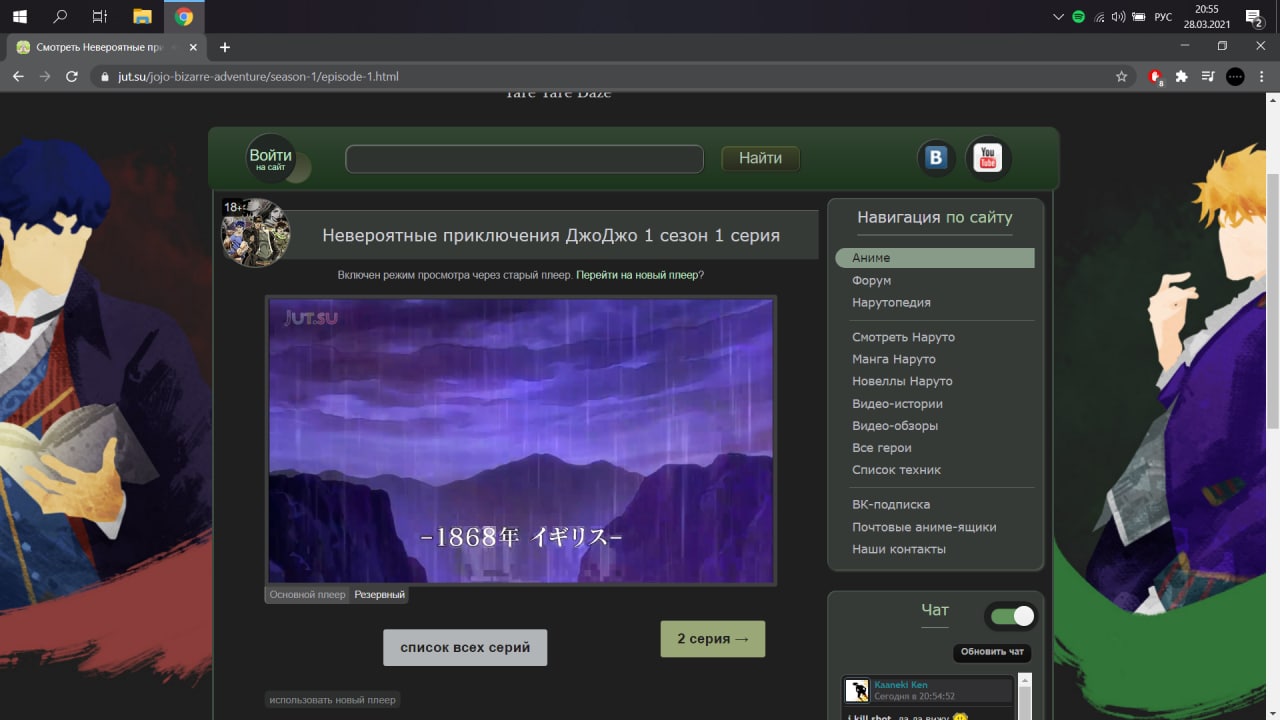Expand hidden system tray icons chevron
1280x720 pixels.
pyautogui.click(x=1058, y=17)
